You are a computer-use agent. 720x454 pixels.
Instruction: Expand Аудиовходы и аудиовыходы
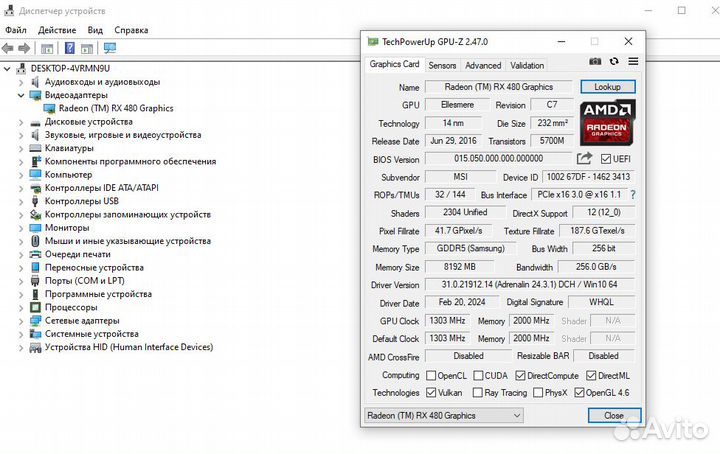[x=21, y=82]
